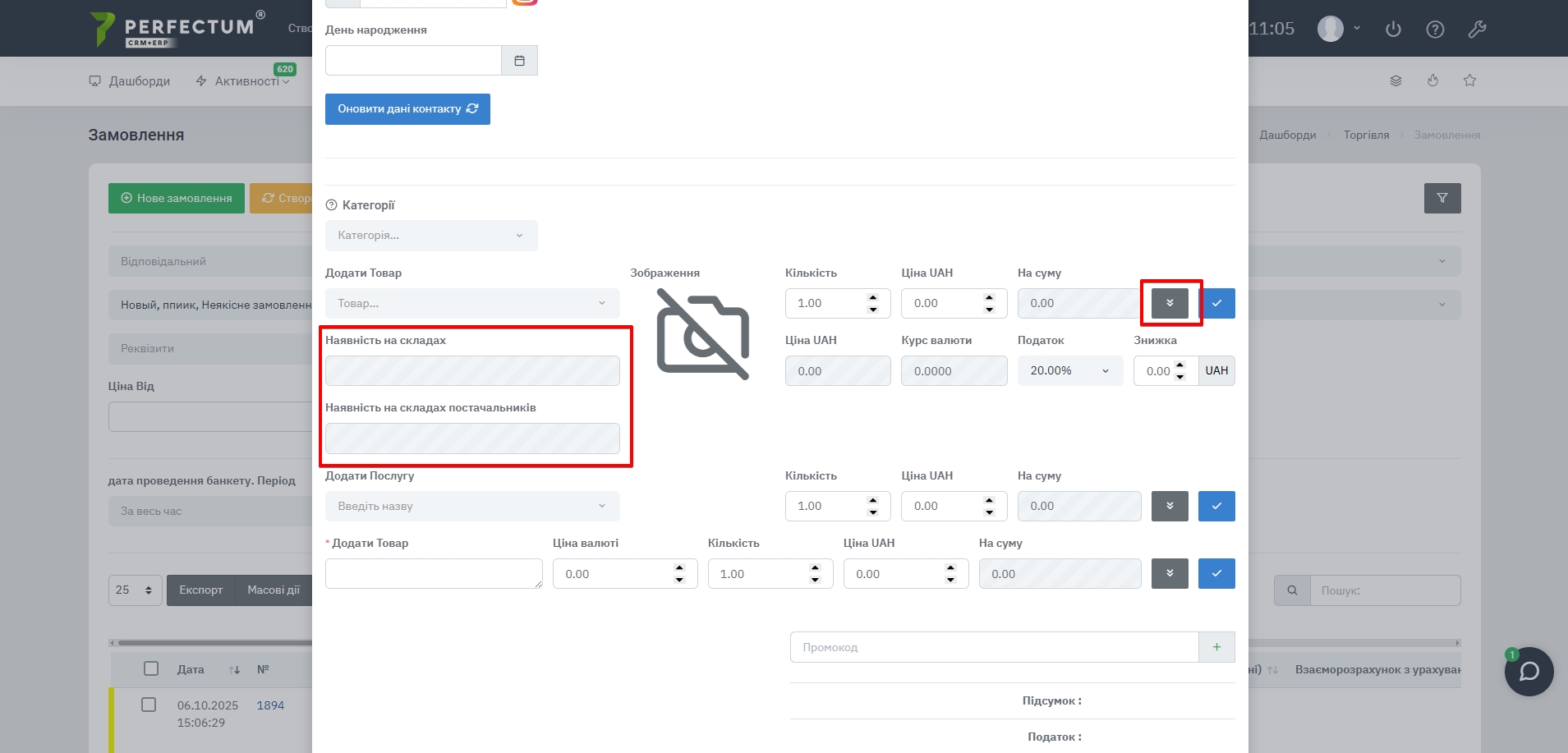The width and height of the screenshot is (1568, 753).
Task: Open the Дашборди menu item
Action: point(130,80)
